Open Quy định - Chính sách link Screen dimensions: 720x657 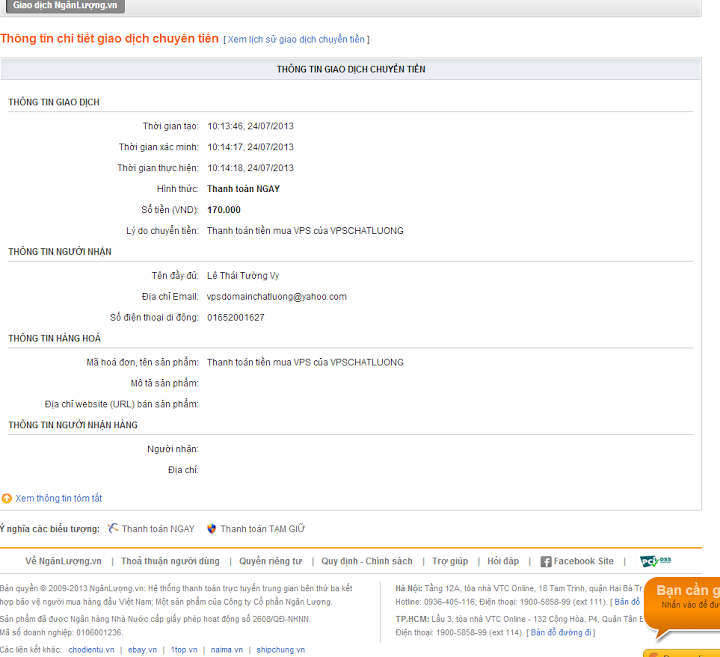tap(366, 561)
